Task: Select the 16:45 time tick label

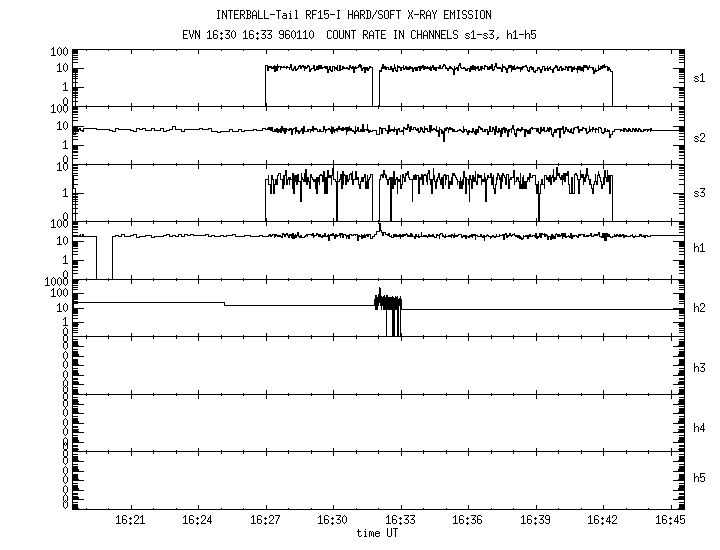Action: (x=669, y=520)
